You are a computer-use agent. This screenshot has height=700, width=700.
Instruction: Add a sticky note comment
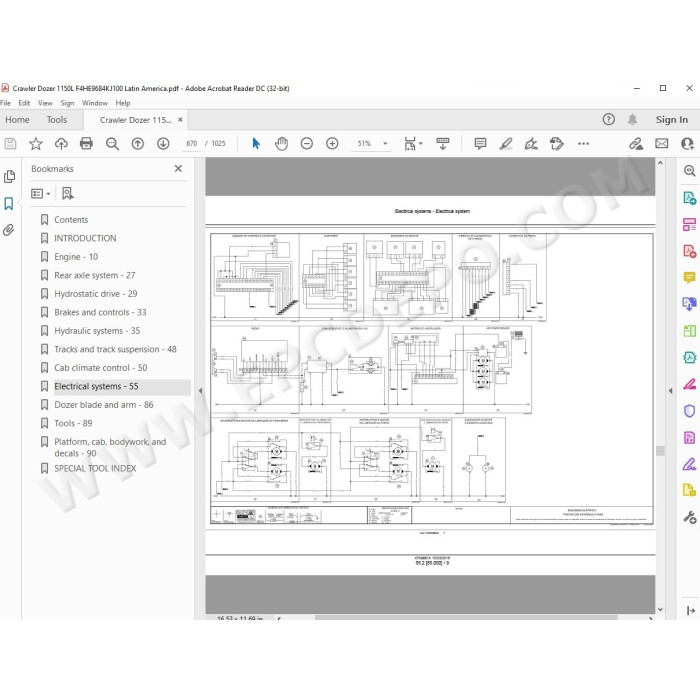click(x=480, y=143)
